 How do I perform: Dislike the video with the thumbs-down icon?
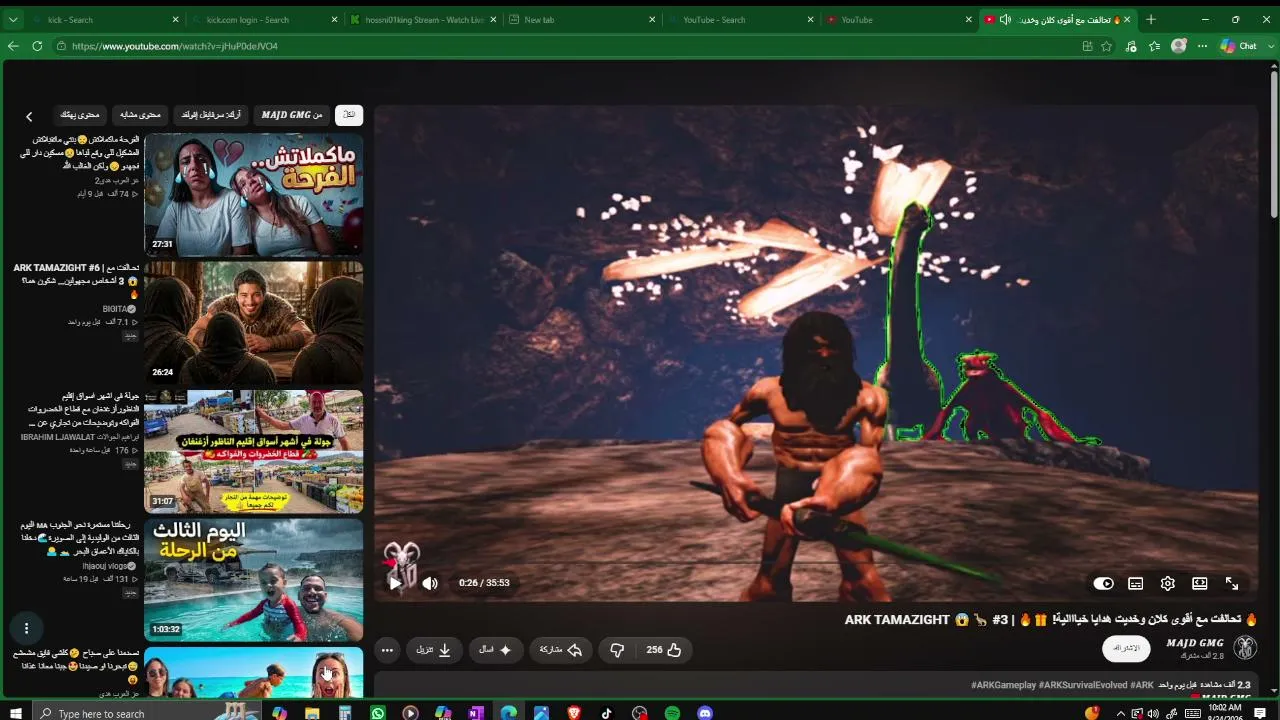(x=617, y=650)
